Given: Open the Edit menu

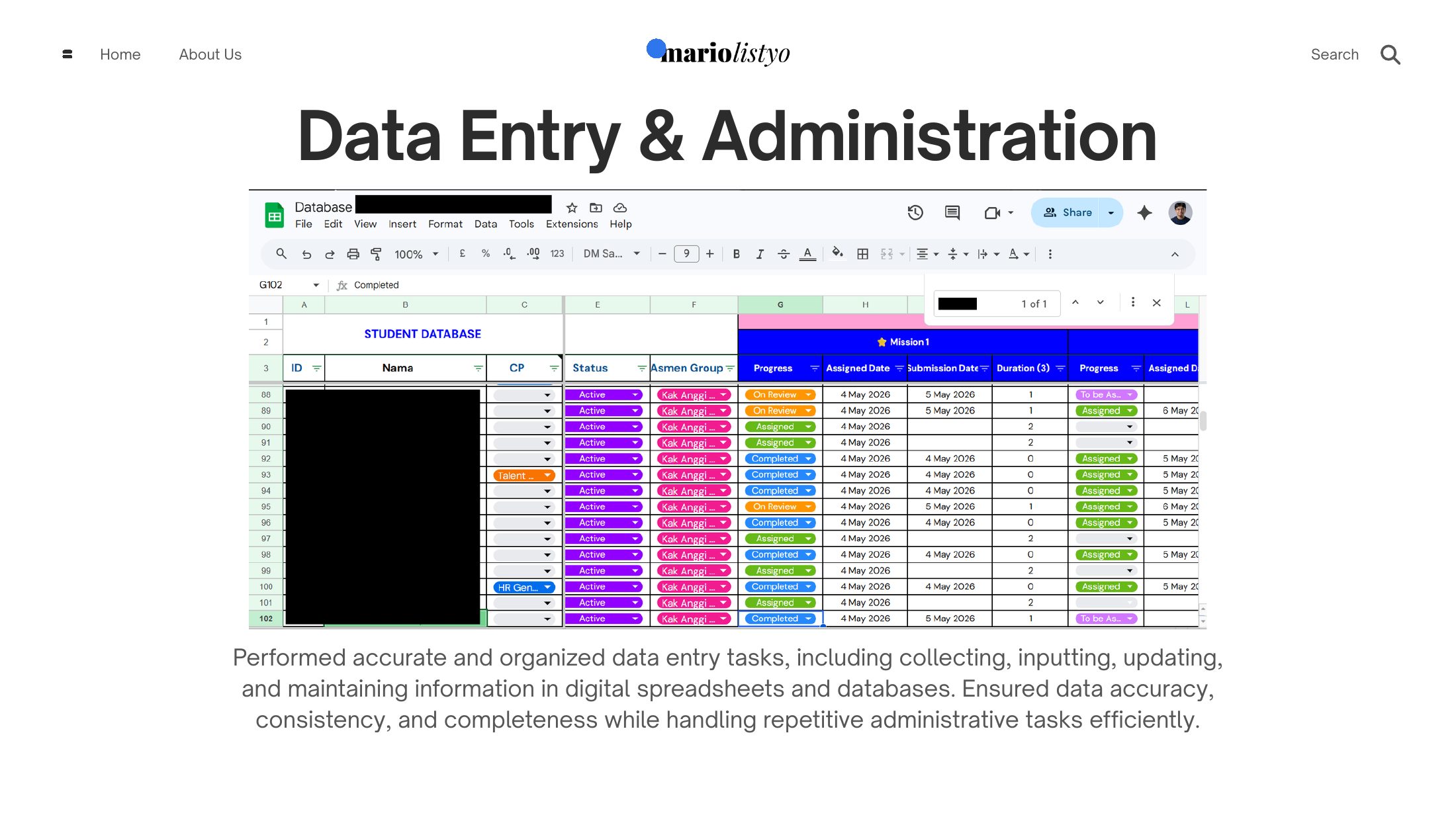Looking at the screenshot, I should click(333, 224).
